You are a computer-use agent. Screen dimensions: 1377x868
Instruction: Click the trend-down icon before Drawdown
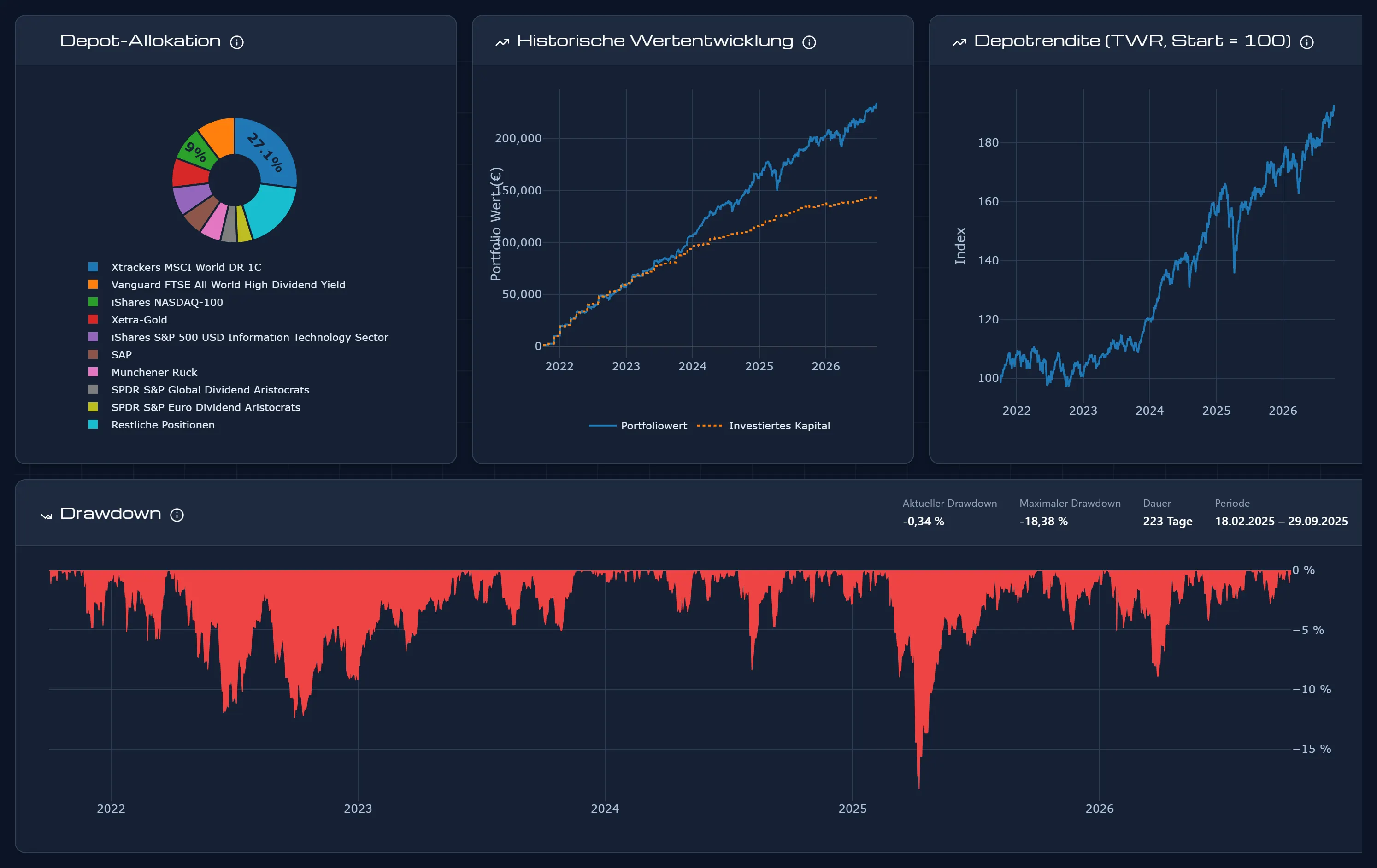(47, 516)
